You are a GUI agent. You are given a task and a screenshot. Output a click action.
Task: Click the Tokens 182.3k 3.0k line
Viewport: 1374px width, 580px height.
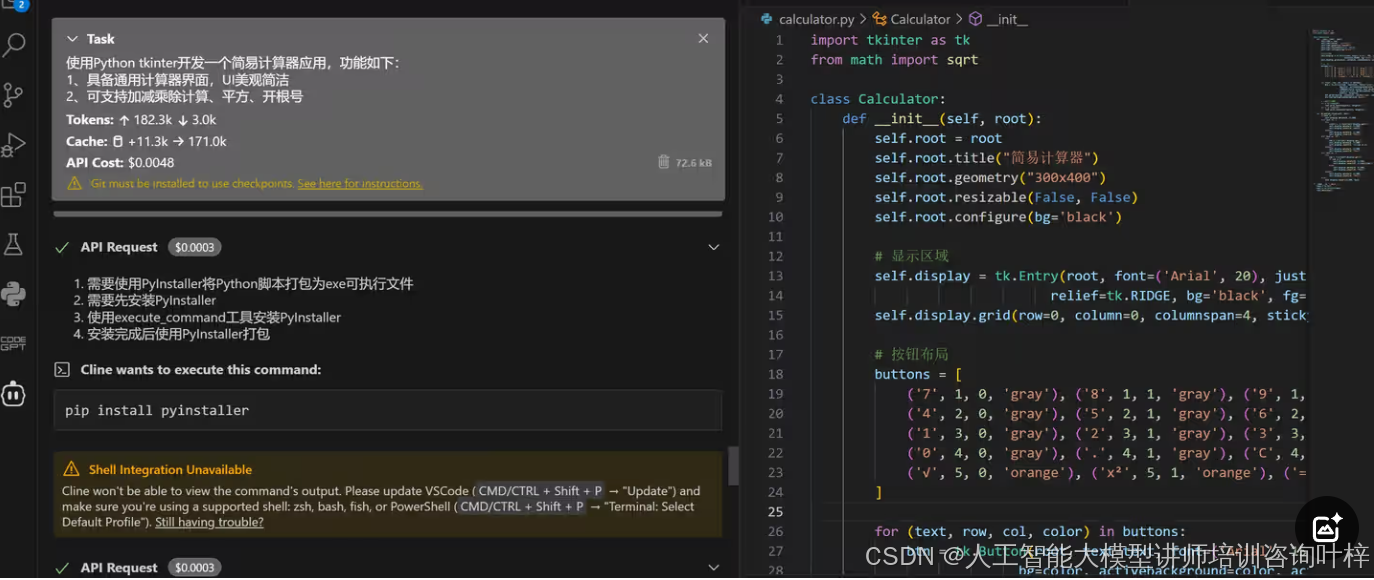click(141, 120)
